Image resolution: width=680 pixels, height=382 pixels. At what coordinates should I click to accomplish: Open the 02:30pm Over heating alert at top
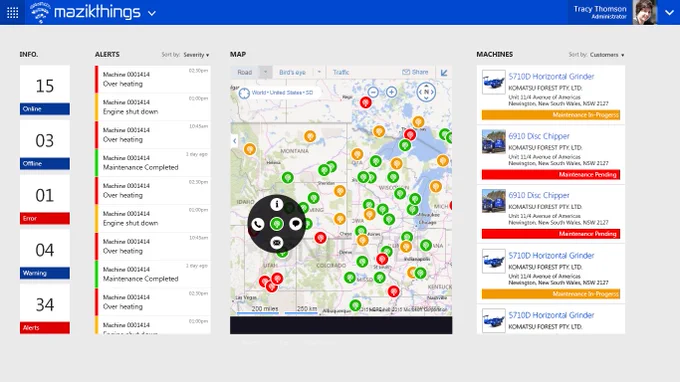coord(153,79)
